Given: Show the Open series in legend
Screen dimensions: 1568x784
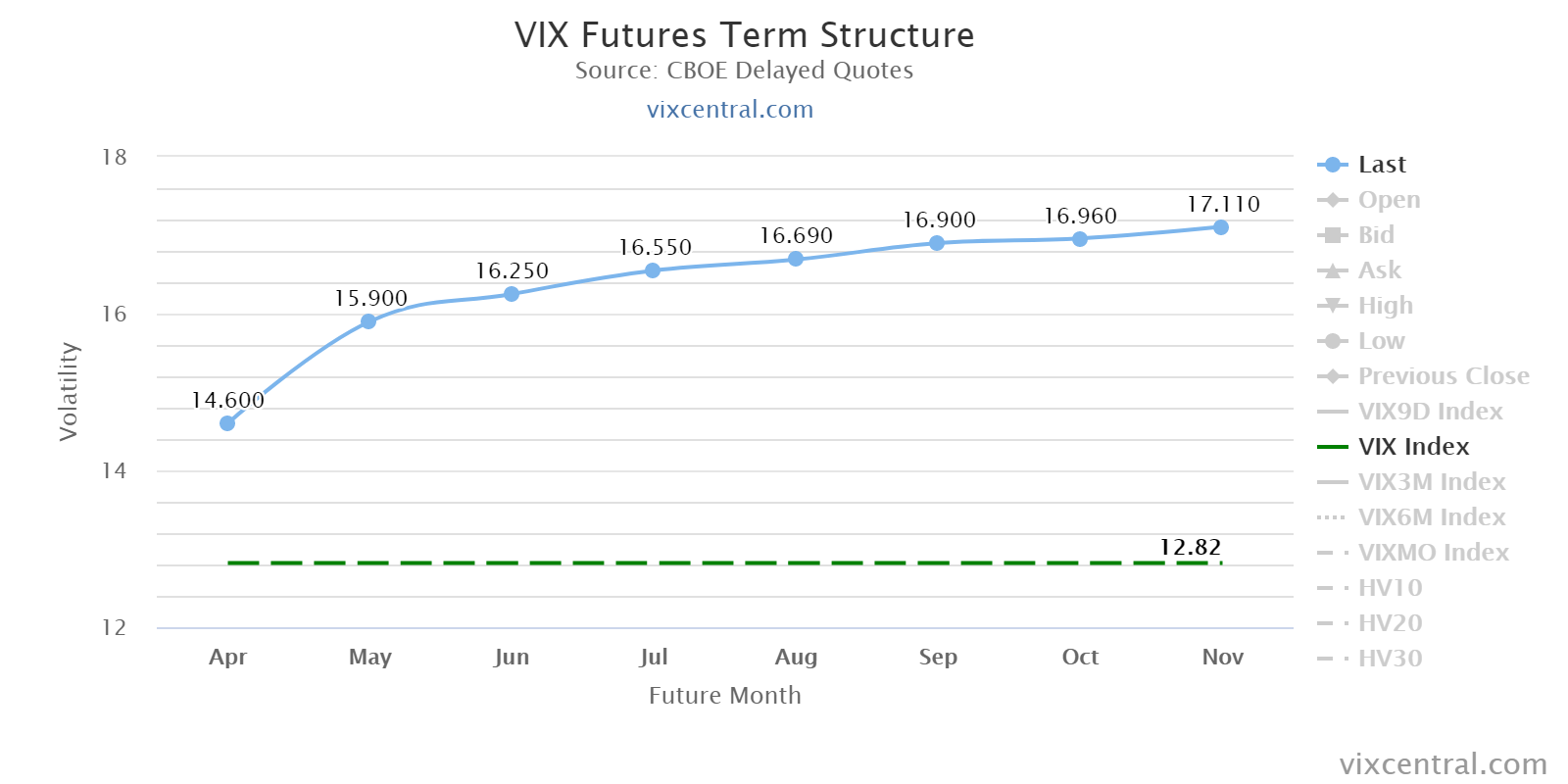Looking at the screenshot, I should 1388,200.
